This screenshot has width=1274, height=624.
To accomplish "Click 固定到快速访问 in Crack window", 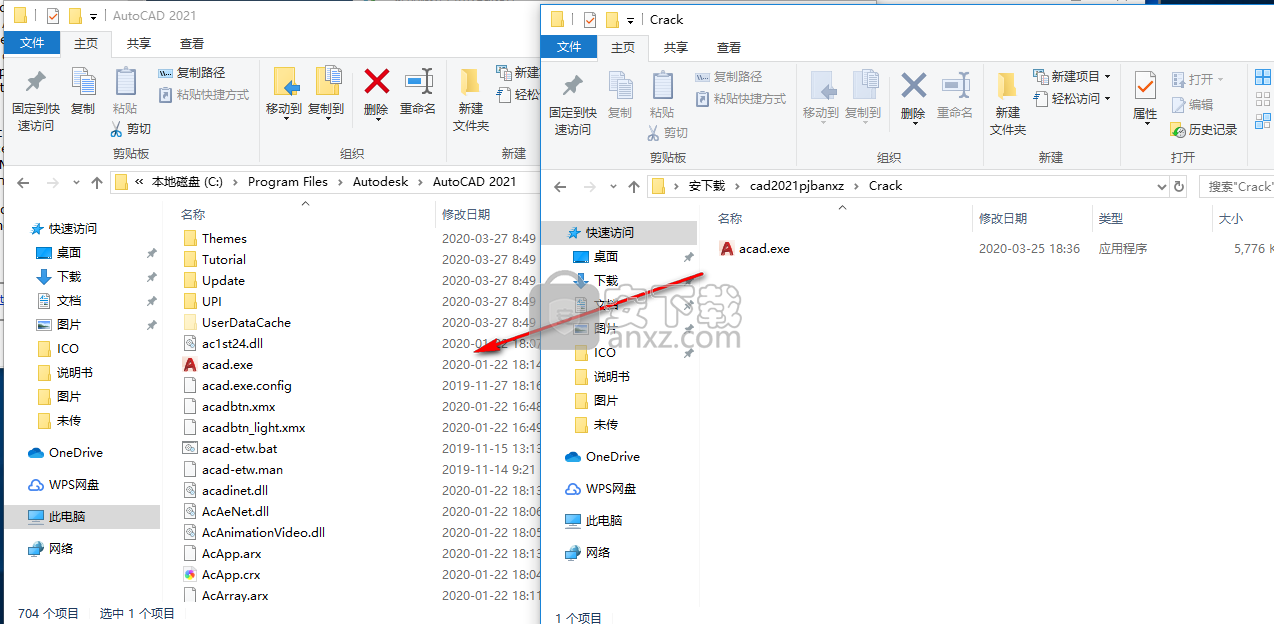I will coord(572,105).
